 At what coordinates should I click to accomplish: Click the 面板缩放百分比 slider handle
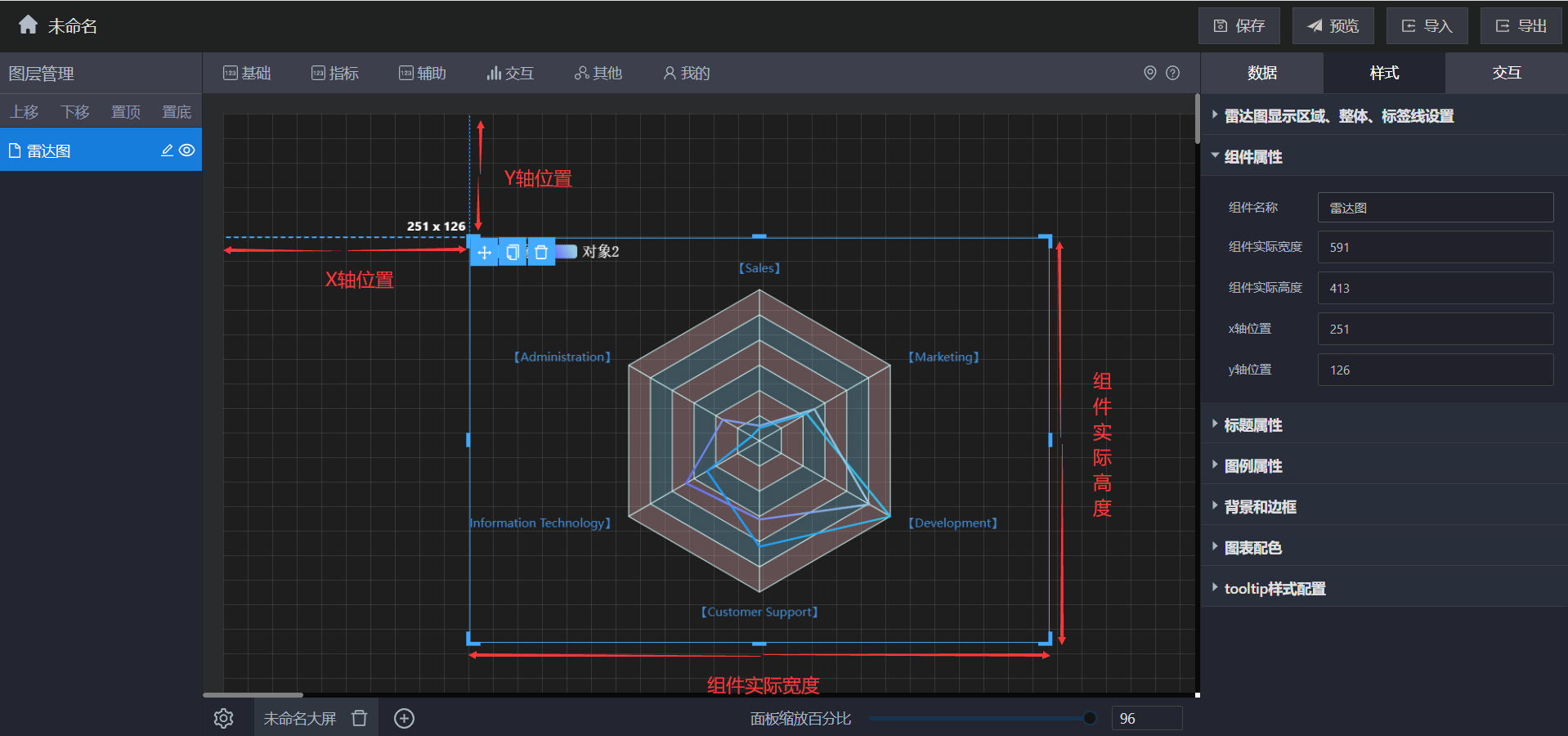tap(1089, 718)
